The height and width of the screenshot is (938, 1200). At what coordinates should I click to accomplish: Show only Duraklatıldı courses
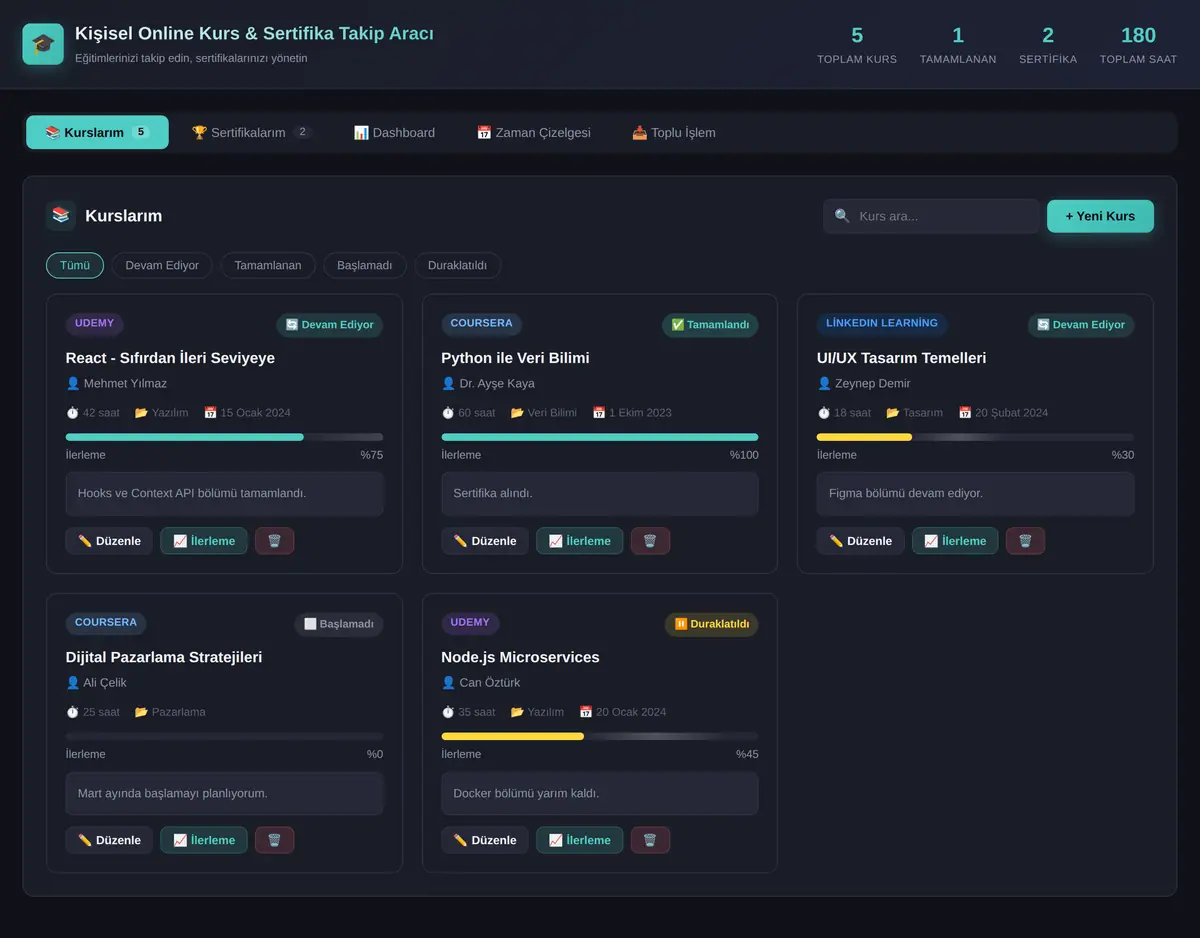pos(457,265)
